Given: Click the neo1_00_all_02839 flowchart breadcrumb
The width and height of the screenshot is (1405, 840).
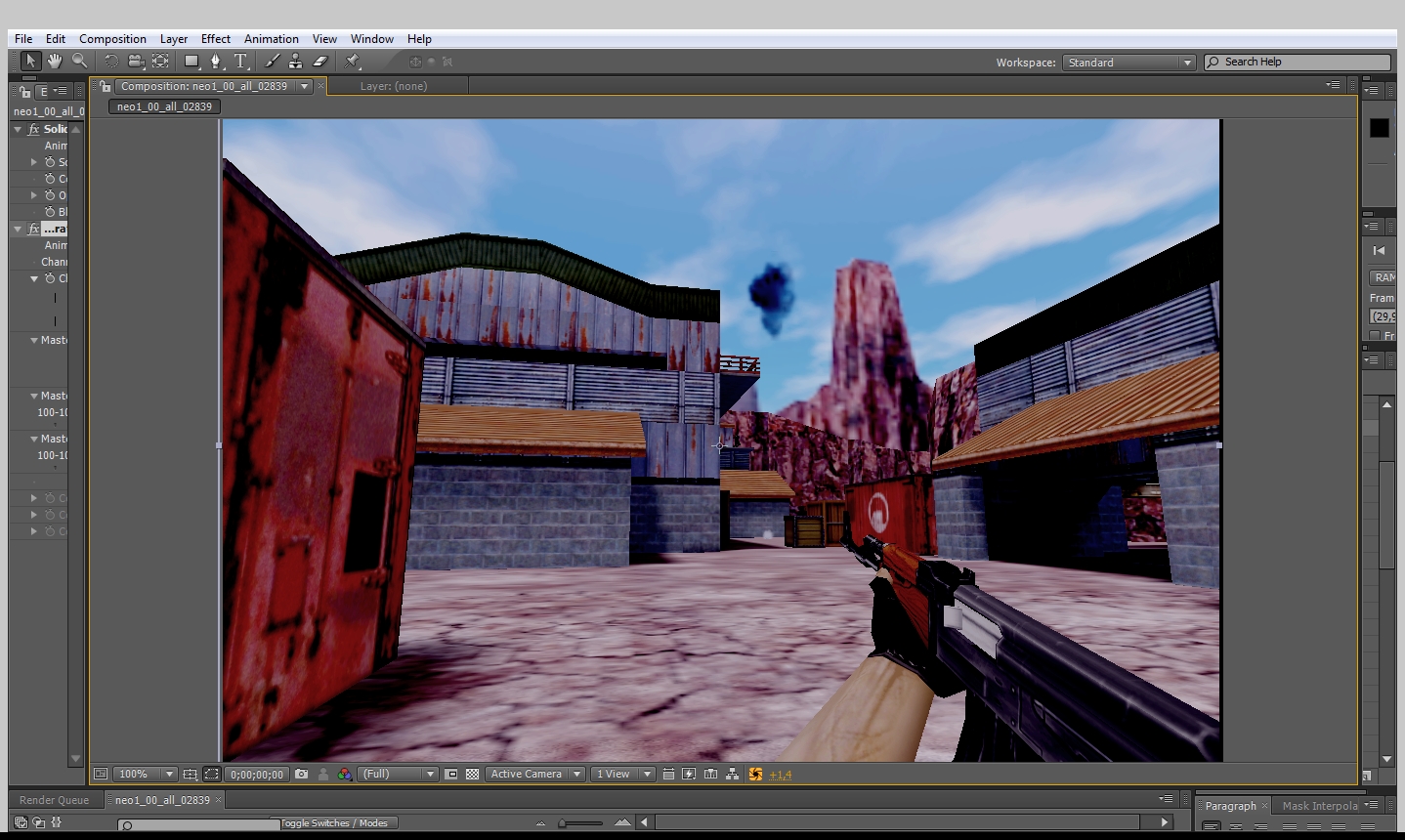Looking at the screenshot, I should pyautogui.click(x=164, y=106).
